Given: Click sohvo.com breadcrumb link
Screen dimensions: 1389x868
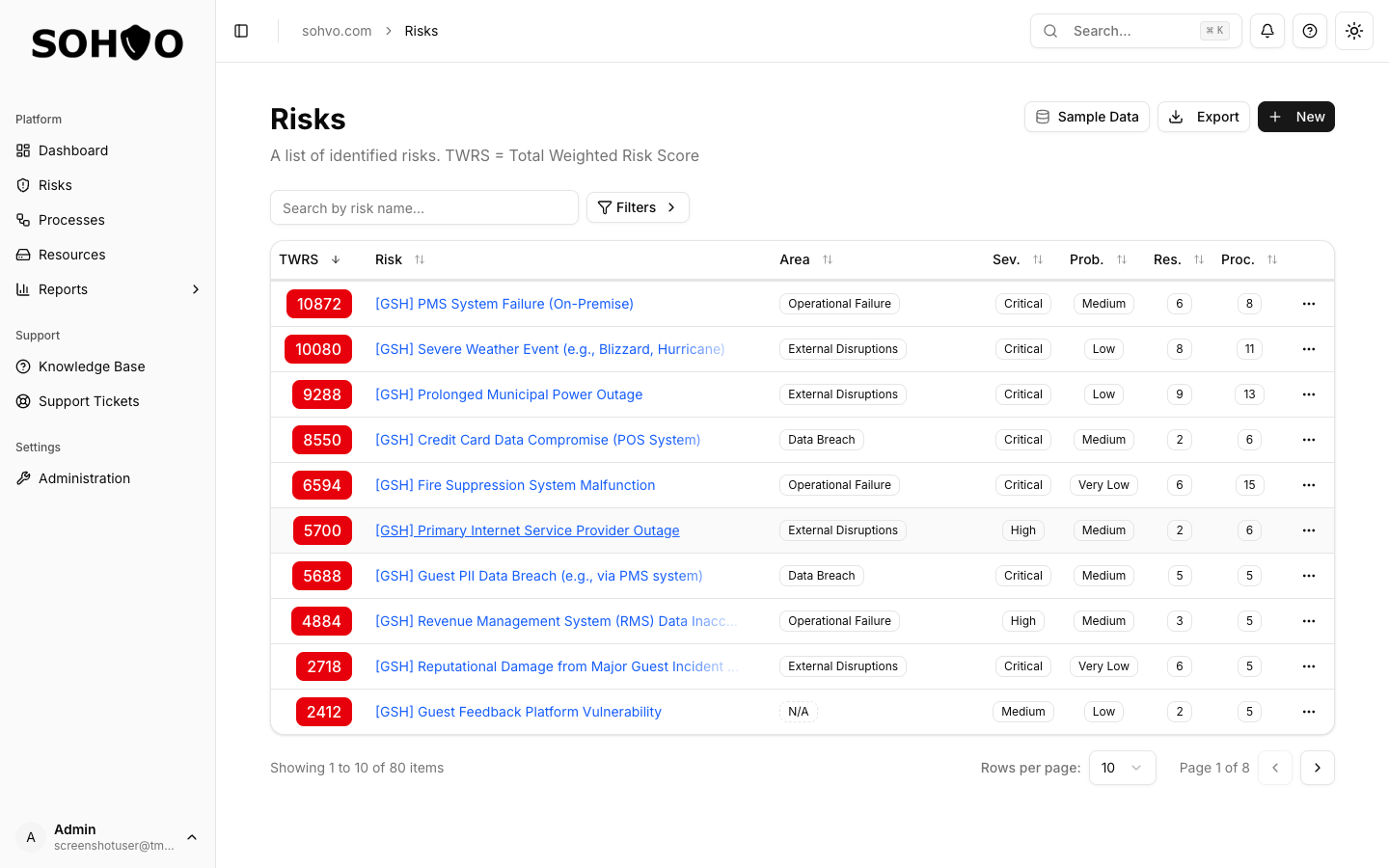Looking at the screenshot, I should 337,31.
